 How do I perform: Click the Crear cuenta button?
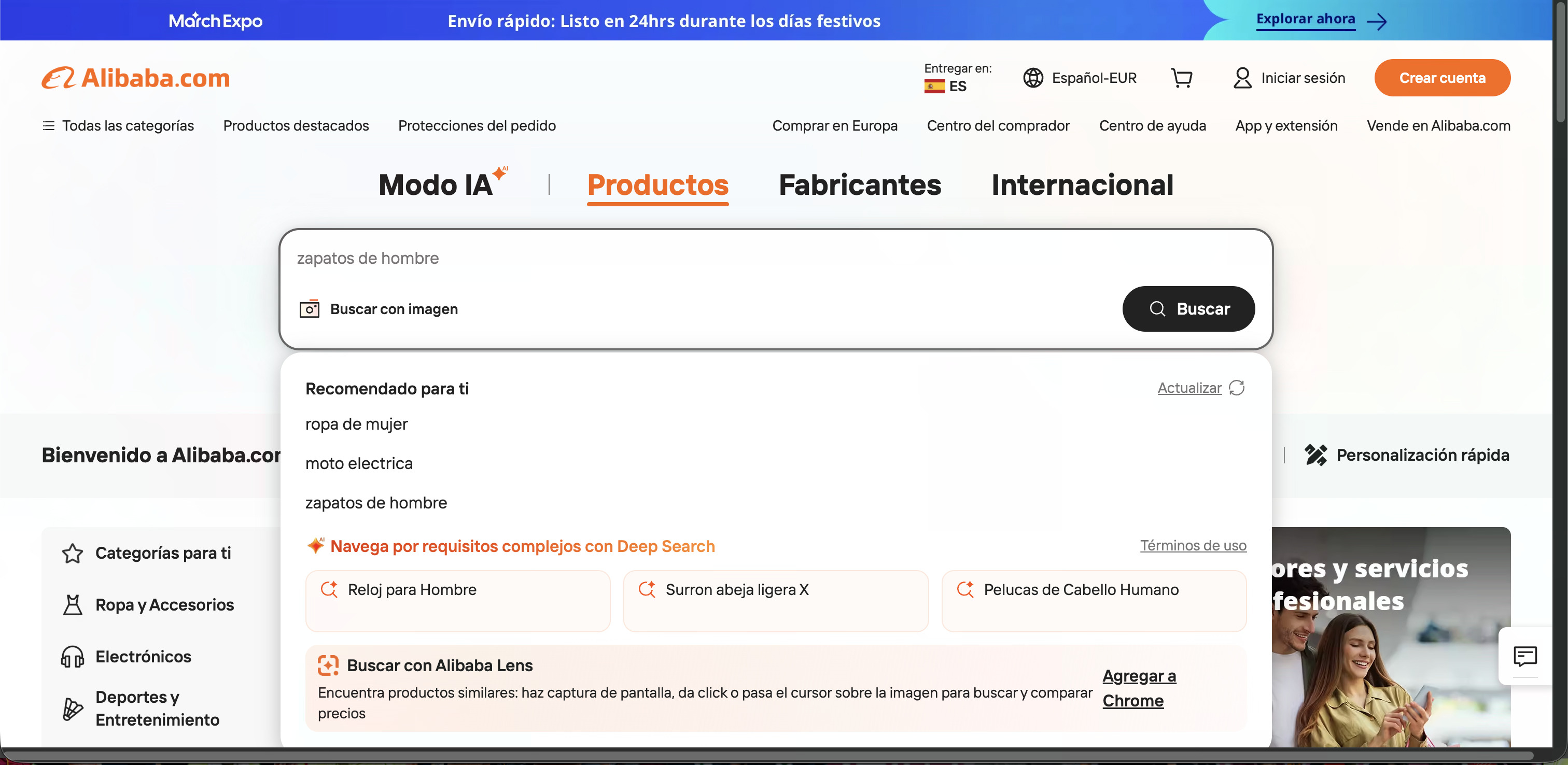pyautogui.click(x=1441, y=78)
